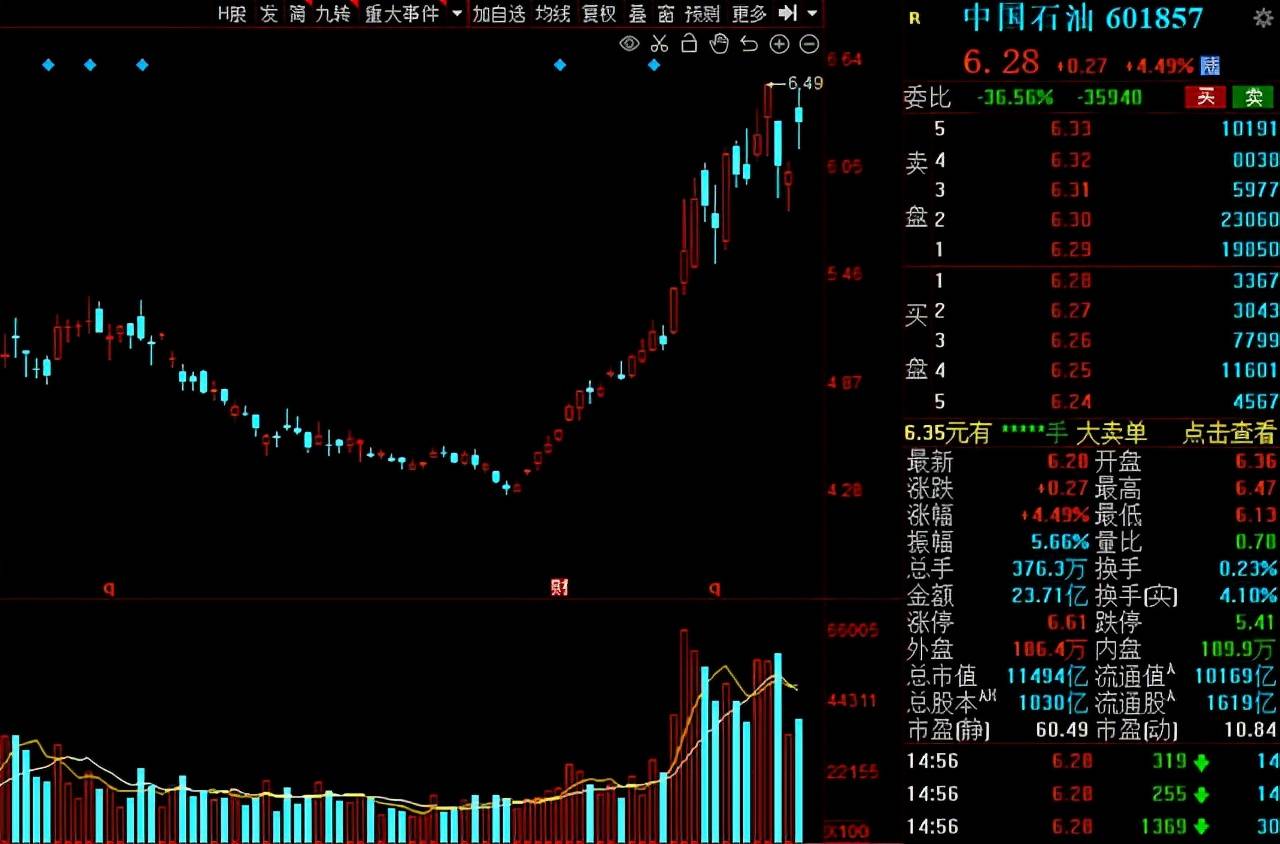Select the 简 toolbar item
This screenshot has width=1280, height=844.
298,13
